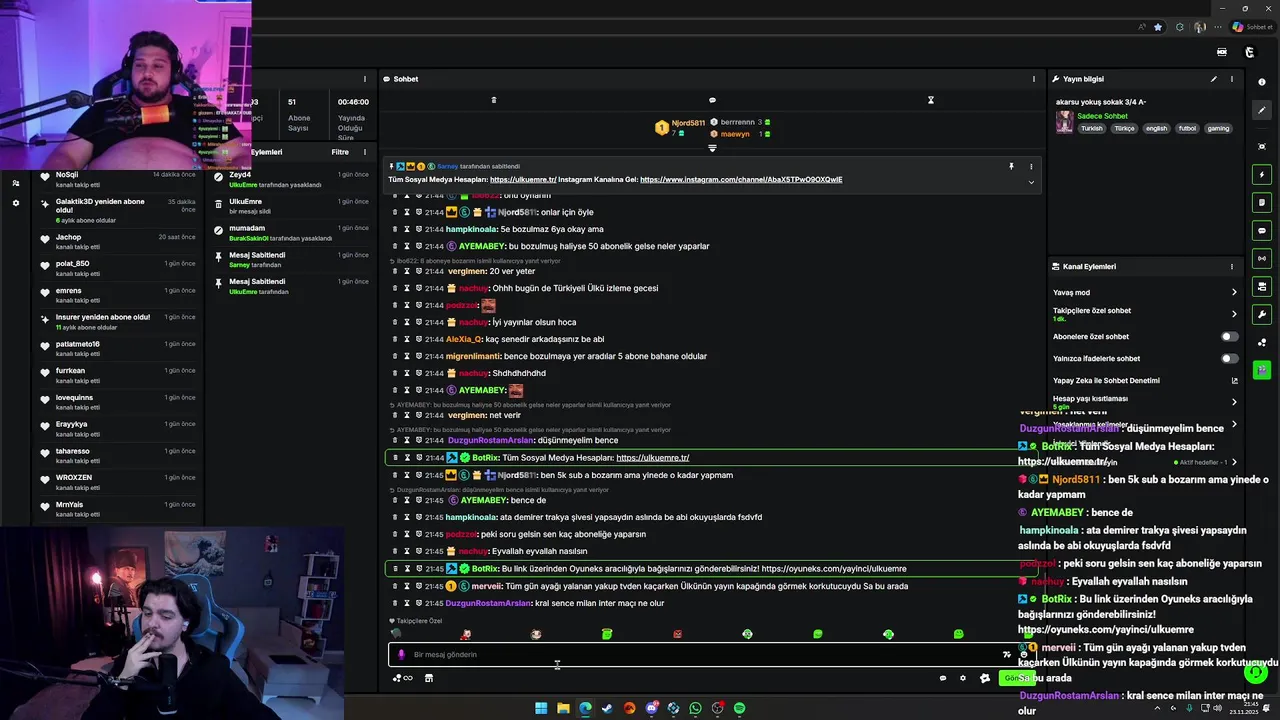Toggle Yalnızca ifadelerle sohbet switch
This screenshot has width=1280, height=720.
[x=1229, y=358]
